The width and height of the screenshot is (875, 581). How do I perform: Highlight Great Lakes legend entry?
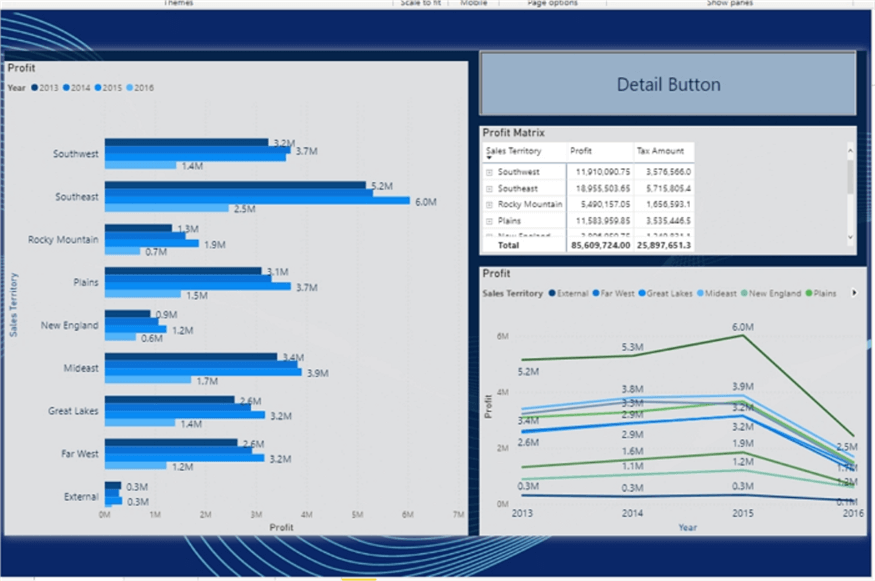[x=665, y=294]
